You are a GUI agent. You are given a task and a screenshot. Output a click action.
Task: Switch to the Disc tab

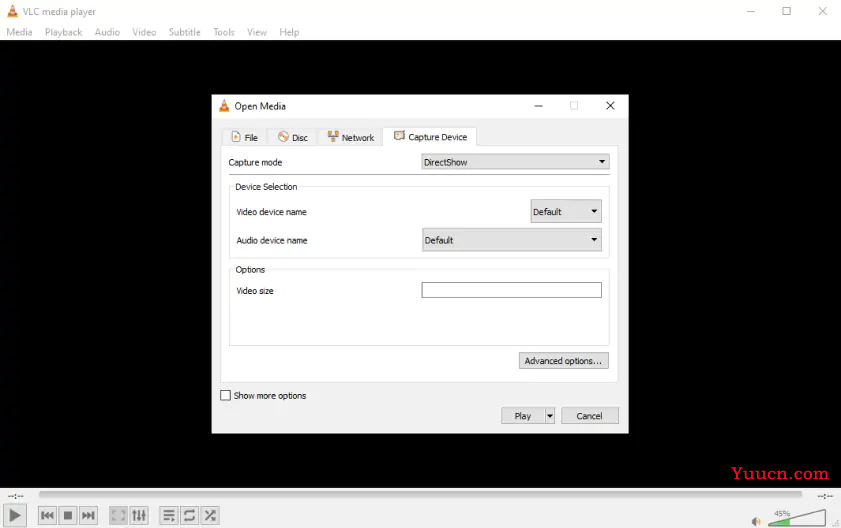pos(293,137)
